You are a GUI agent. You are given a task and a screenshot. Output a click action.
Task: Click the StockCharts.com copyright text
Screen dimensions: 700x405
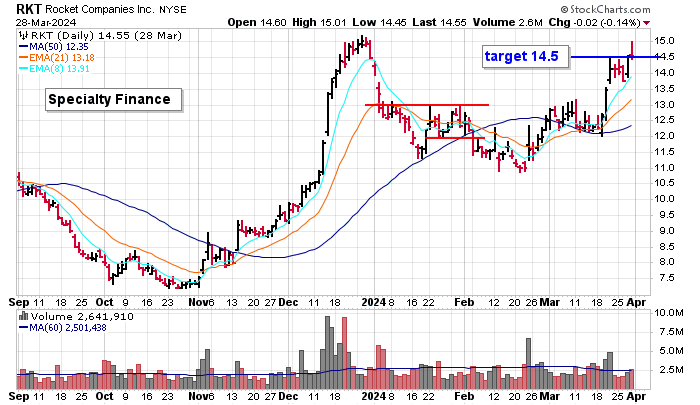605,9
